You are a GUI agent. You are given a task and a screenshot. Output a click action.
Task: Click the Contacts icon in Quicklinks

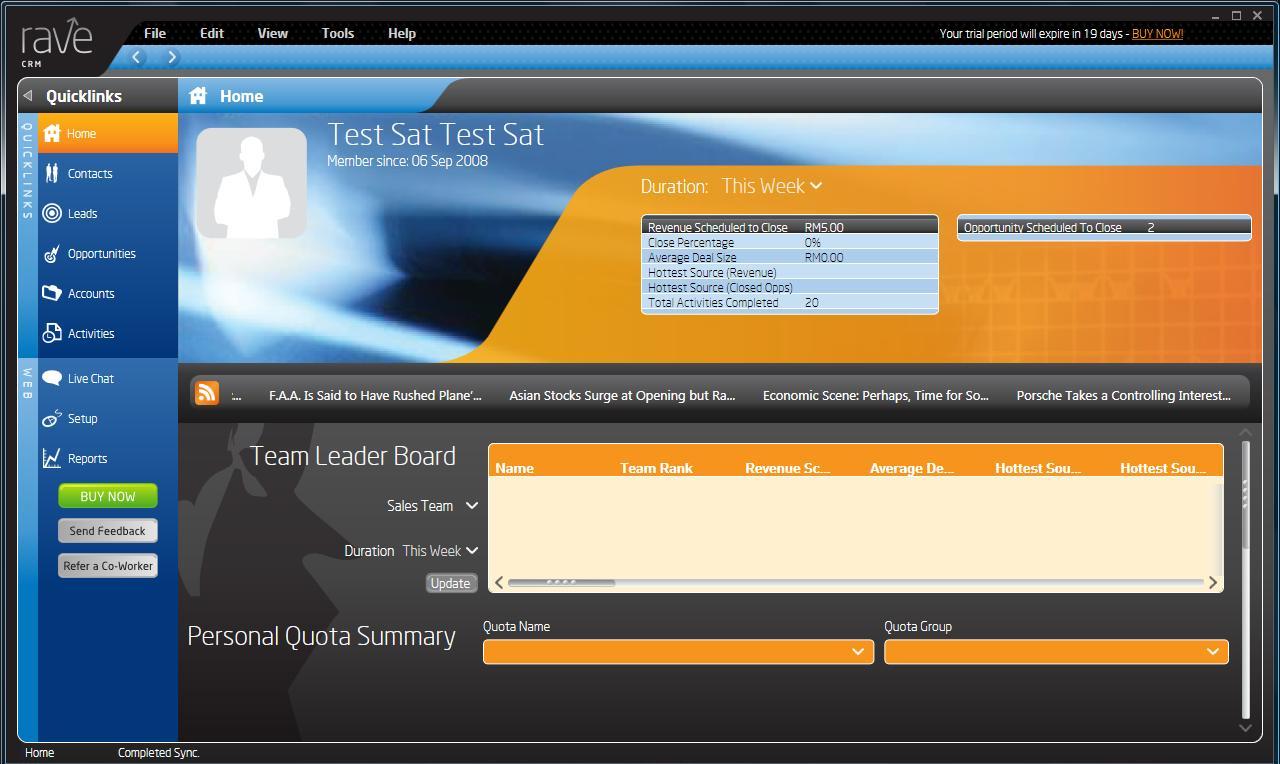click(52, 174)
